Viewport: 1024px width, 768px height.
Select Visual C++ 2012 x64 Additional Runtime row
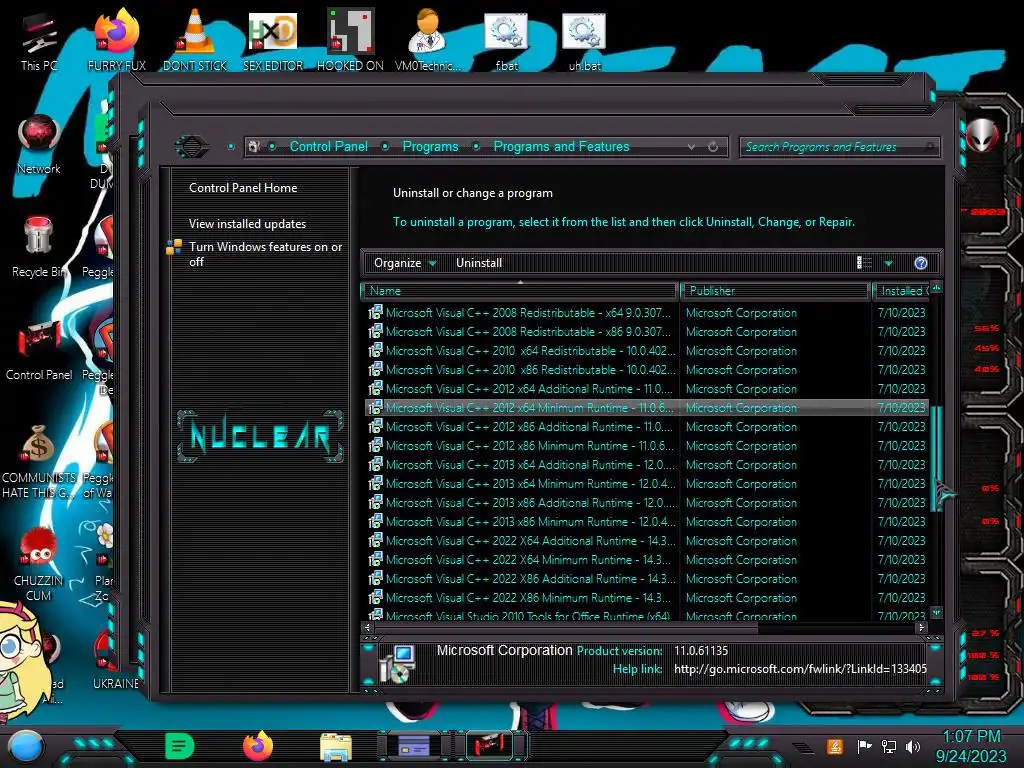click(647, 389)
